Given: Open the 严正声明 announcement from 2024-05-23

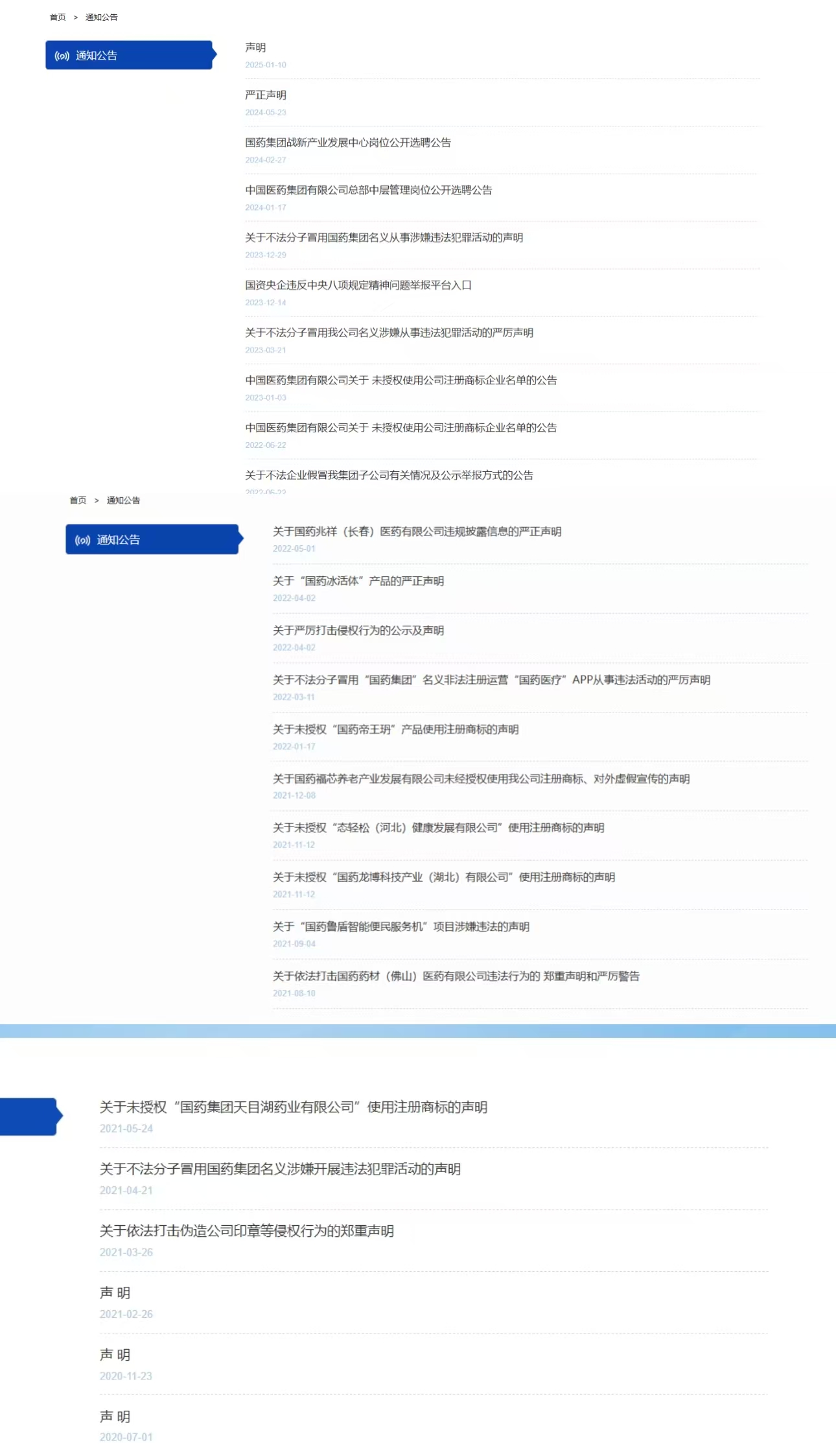Looking at the screenshot, I should pyautogui.click(x=266, y=95).
